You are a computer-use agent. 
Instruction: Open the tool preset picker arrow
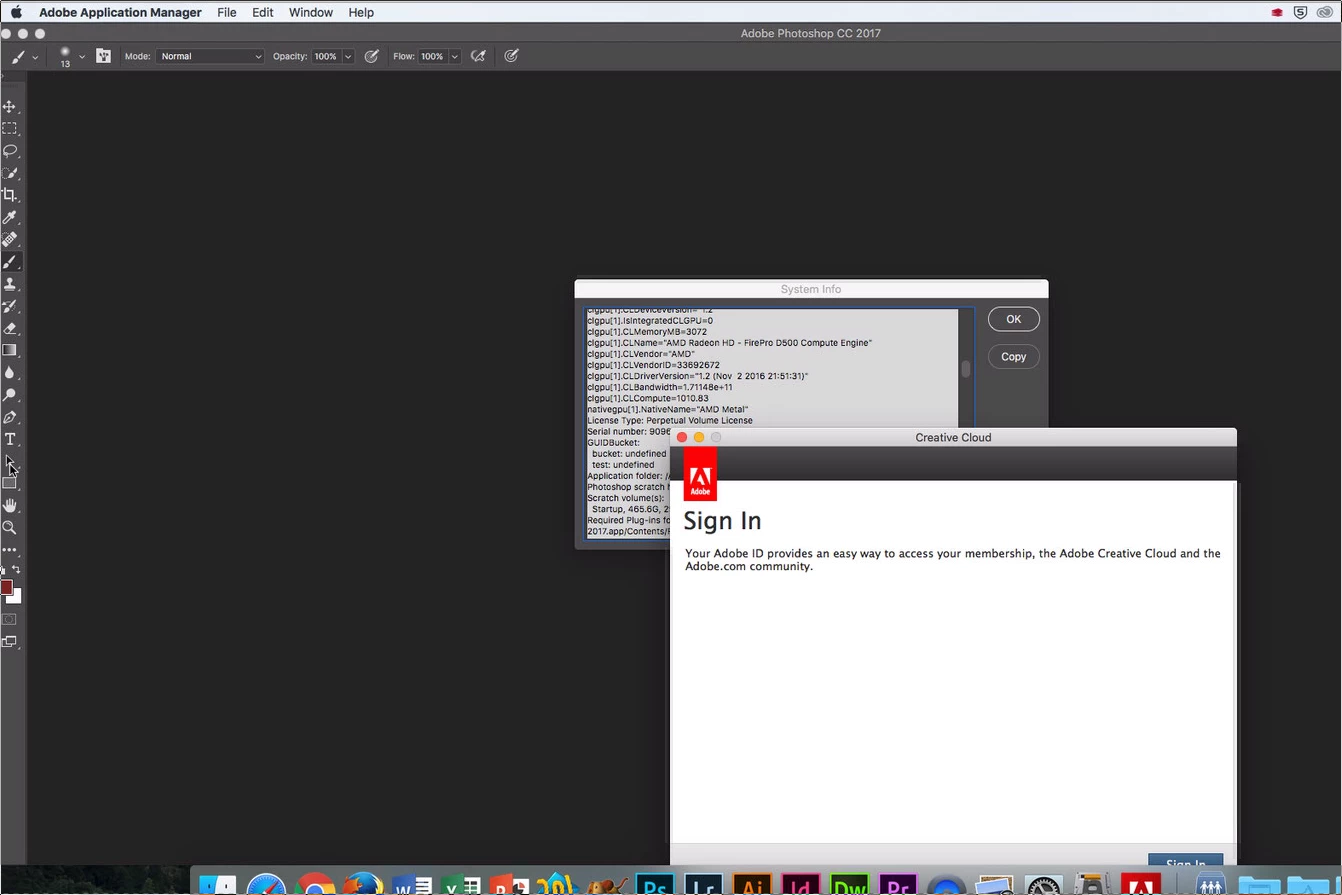(x=35, y=57)
